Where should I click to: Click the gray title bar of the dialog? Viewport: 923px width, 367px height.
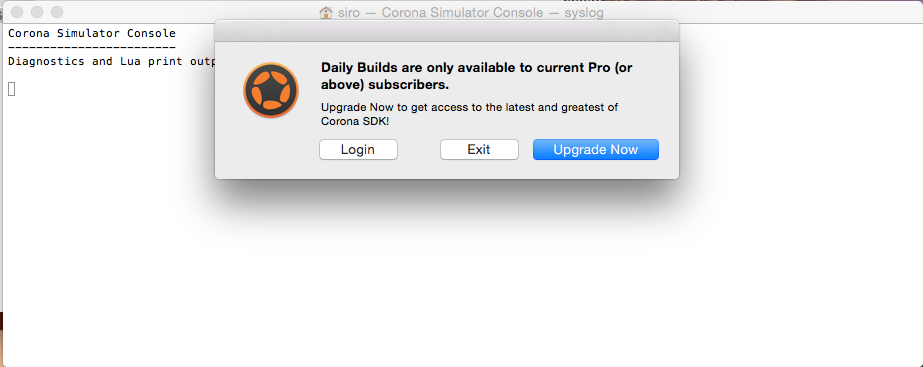pyautogui.click(x=447, y=31)
